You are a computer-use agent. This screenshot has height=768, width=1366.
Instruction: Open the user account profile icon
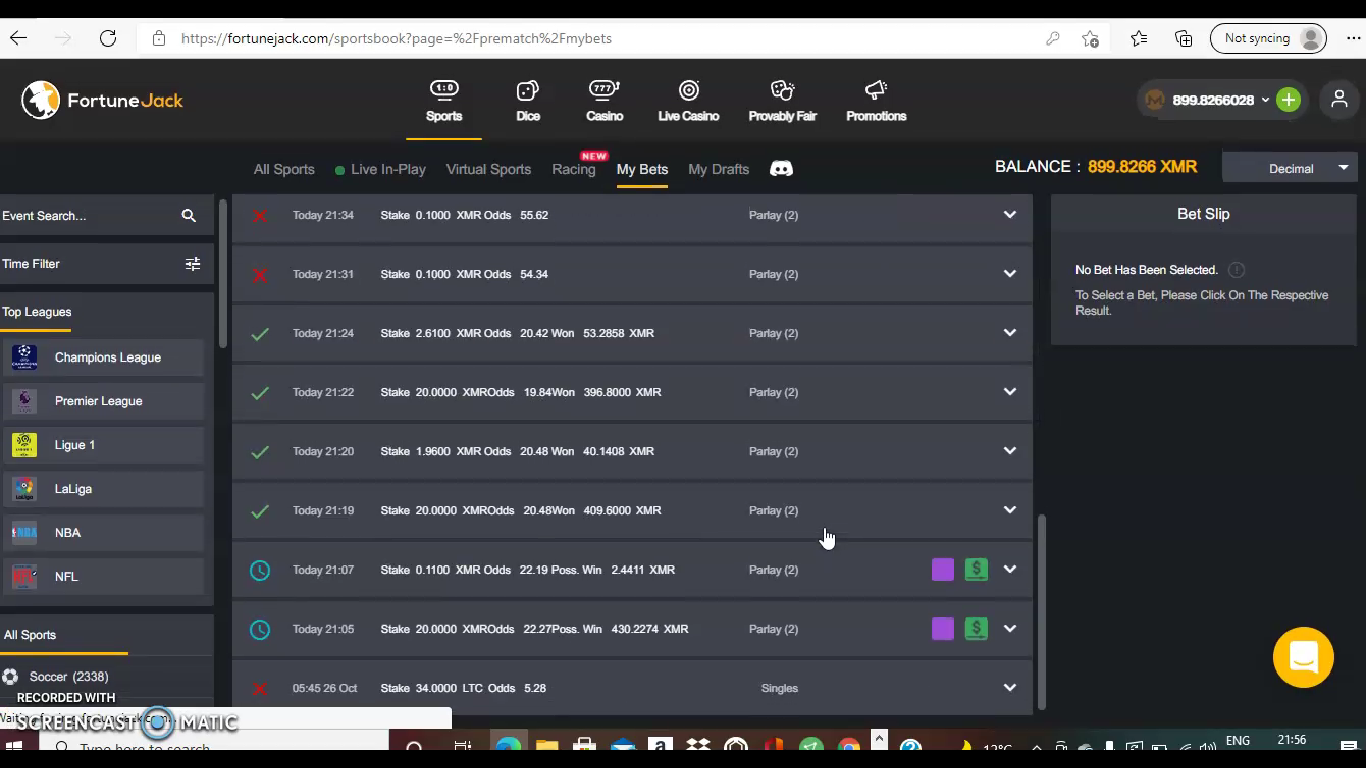[x=1339, y=100]
